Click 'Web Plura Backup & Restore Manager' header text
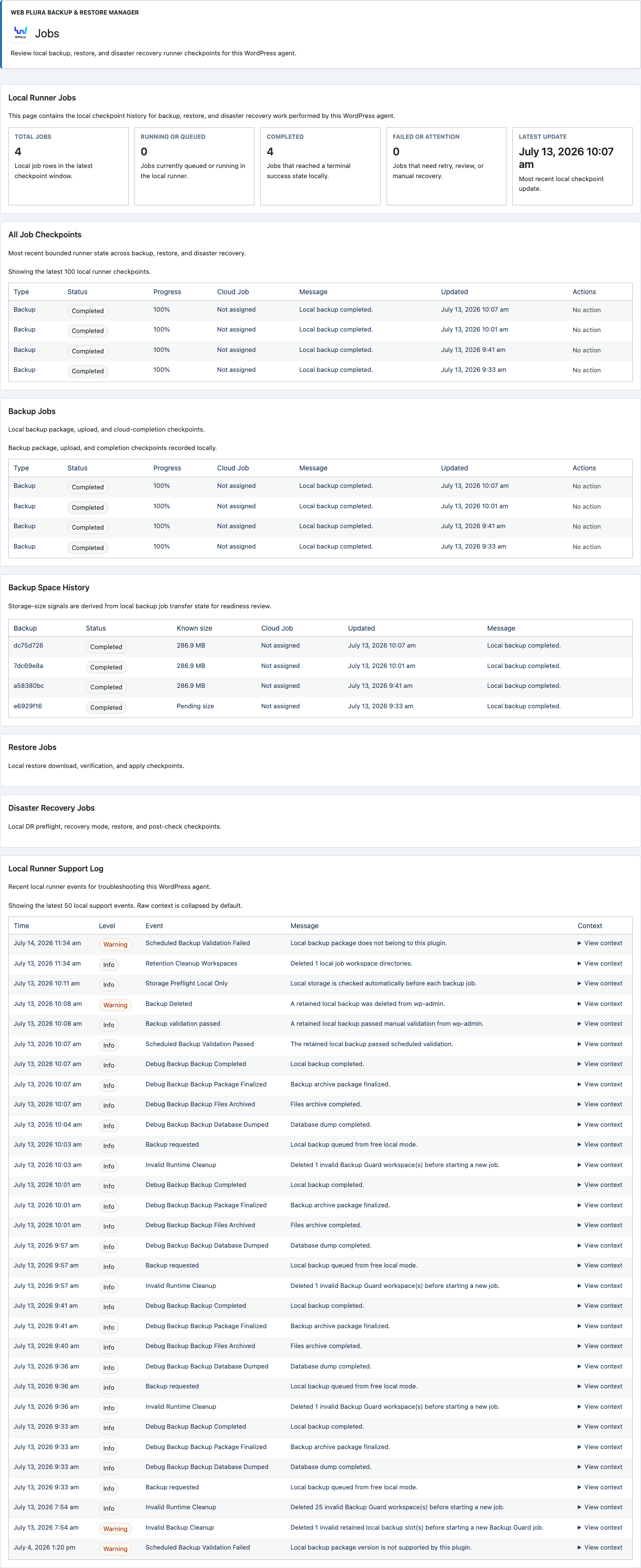 tap(74, 12)
